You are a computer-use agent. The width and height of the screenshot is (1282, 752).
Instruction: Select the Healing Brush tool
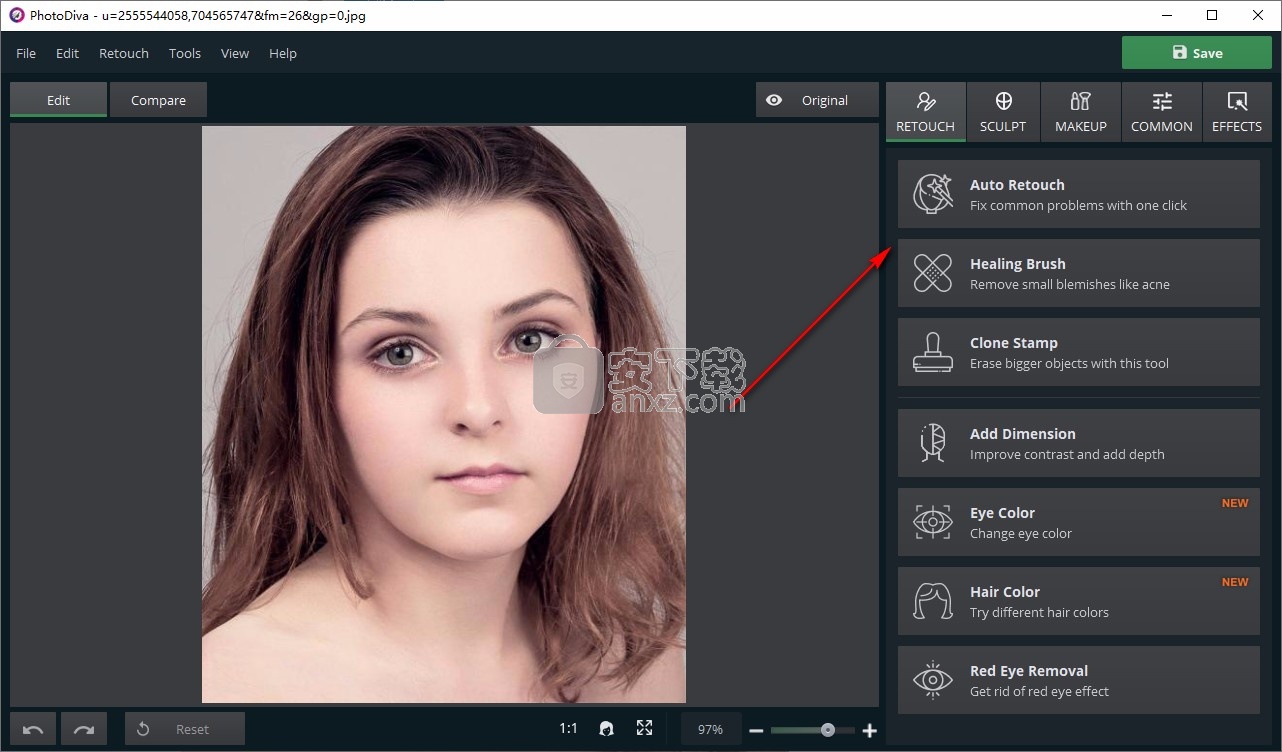click(1078, 273)
